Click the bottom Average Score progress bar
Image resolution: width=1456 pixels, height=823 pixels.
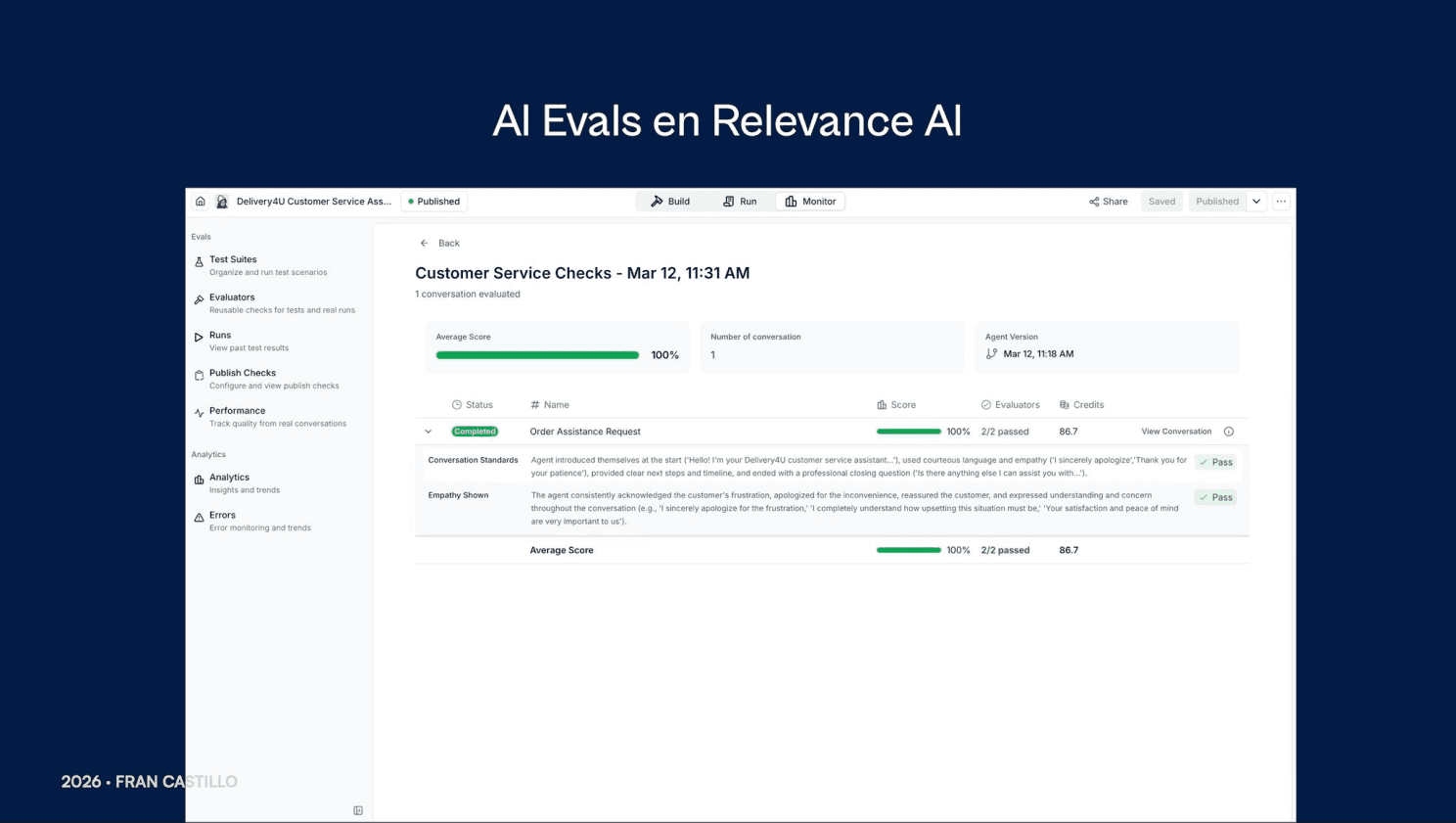pos(908,550)
